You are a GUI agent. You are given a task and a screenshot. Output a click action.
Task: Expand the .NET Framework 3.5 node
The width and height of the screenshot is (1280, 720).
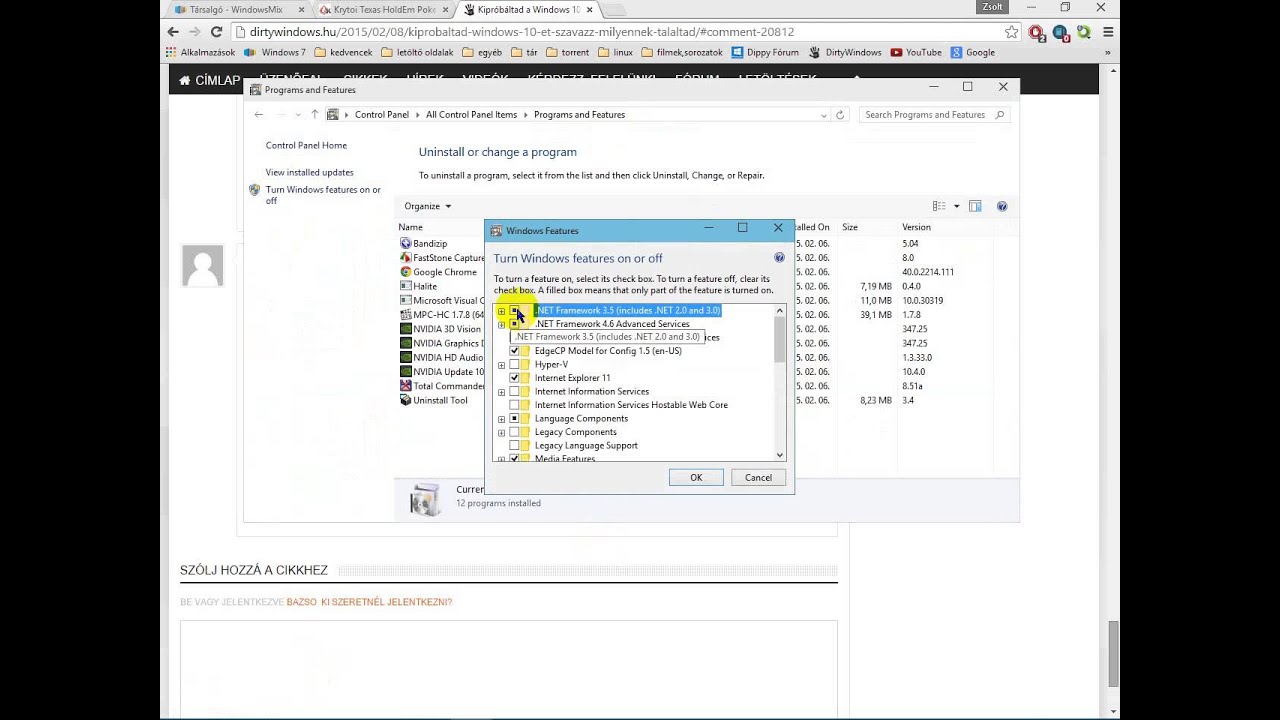[x=501, y=311]
